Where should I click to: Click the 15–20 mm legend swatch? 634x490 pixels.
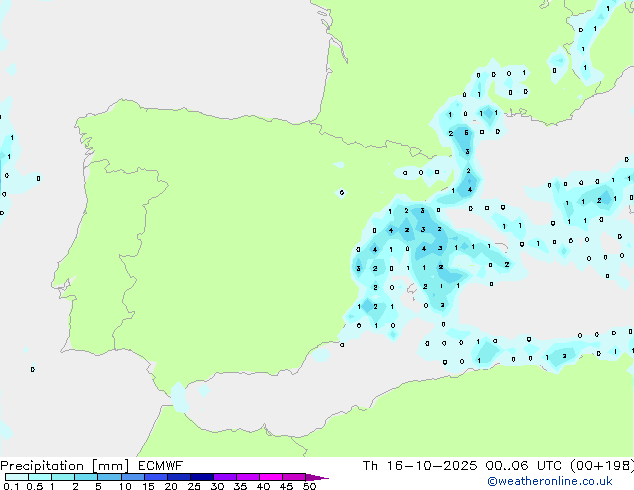click(156, 477)
